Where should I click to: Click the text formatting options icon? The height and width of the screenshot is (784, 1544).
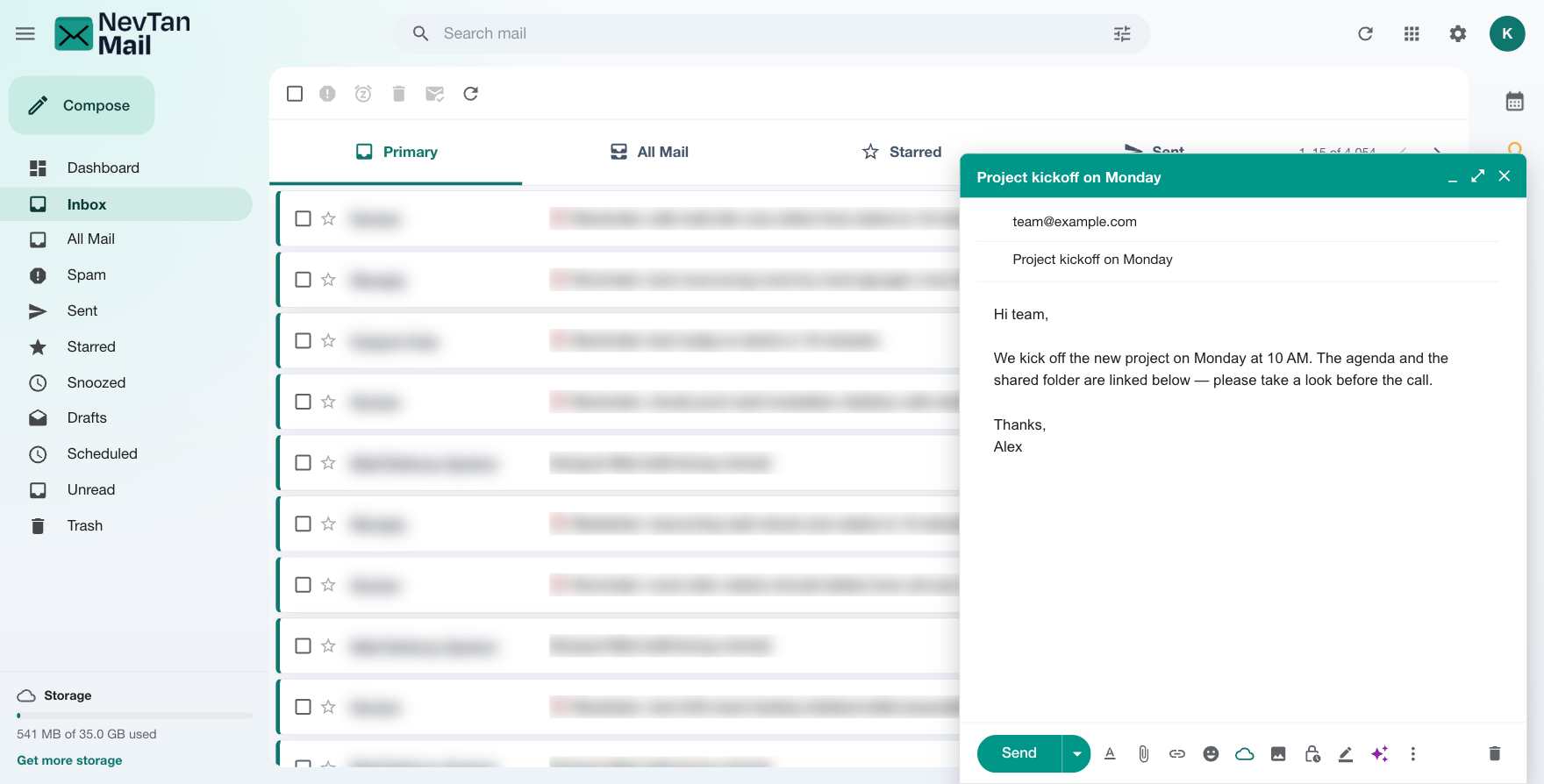coord(1110,753)
